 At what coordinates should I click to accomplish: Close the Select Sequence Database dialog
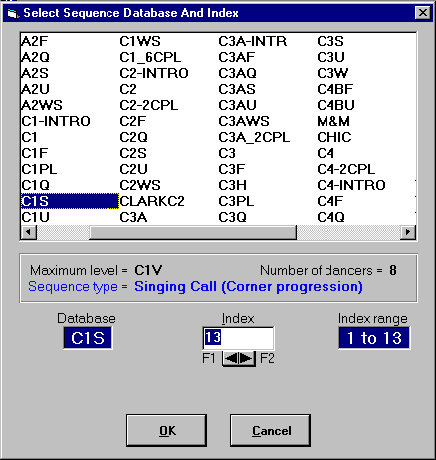click(423, 13)
